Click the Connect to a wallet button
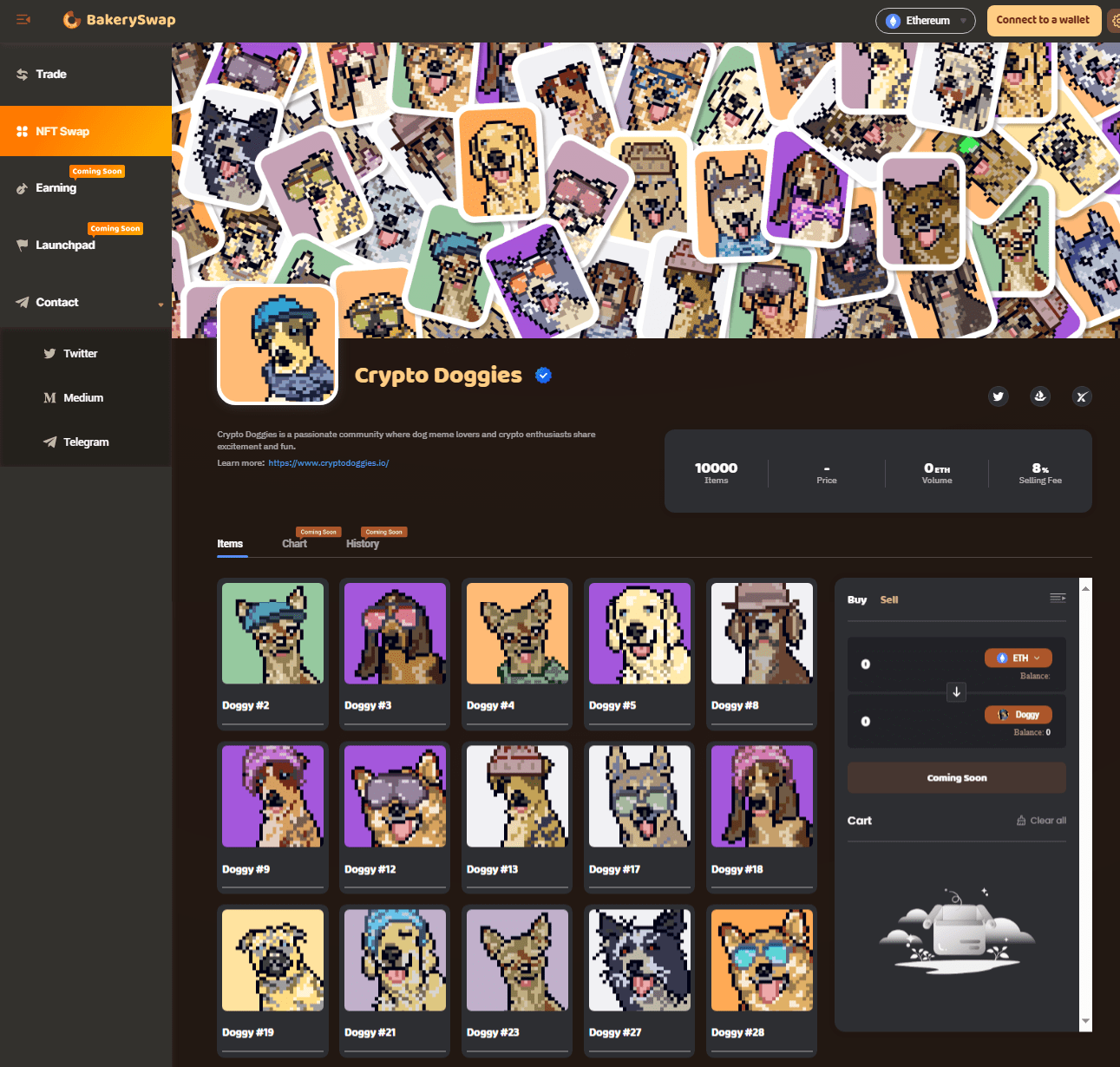 pos(1044,20)
